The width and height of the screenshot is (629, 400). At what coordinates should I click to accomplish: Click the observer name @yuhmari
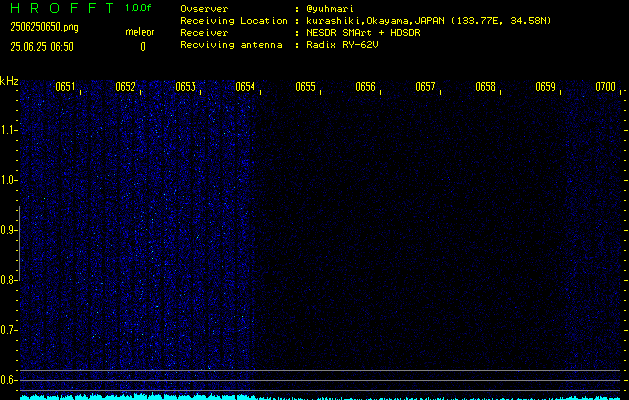click(330, 9)
